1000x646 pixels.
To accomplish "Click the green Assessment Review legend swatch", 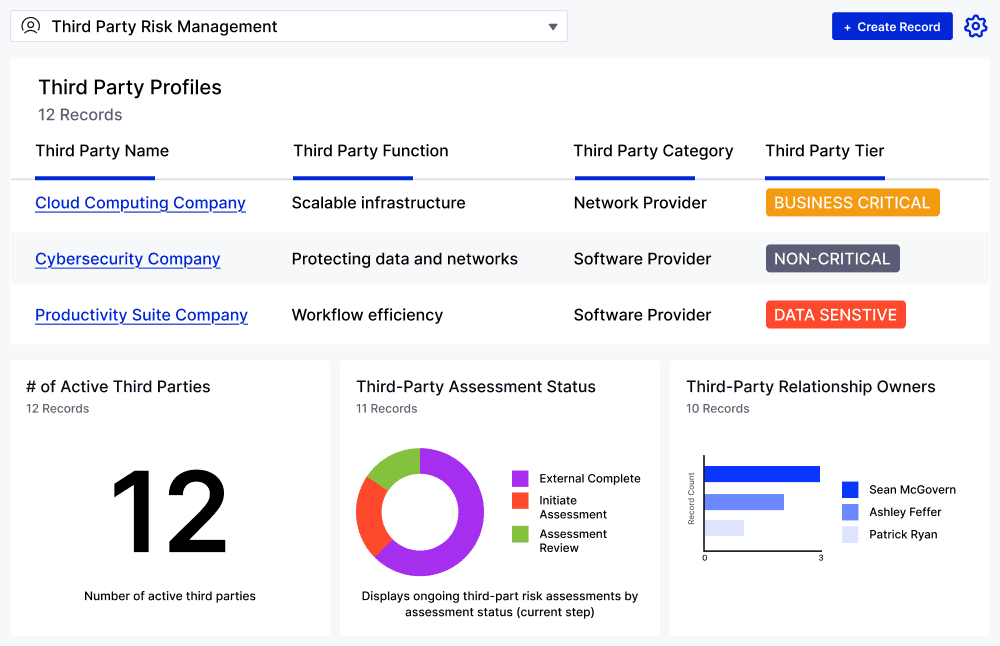I will 520,534.
